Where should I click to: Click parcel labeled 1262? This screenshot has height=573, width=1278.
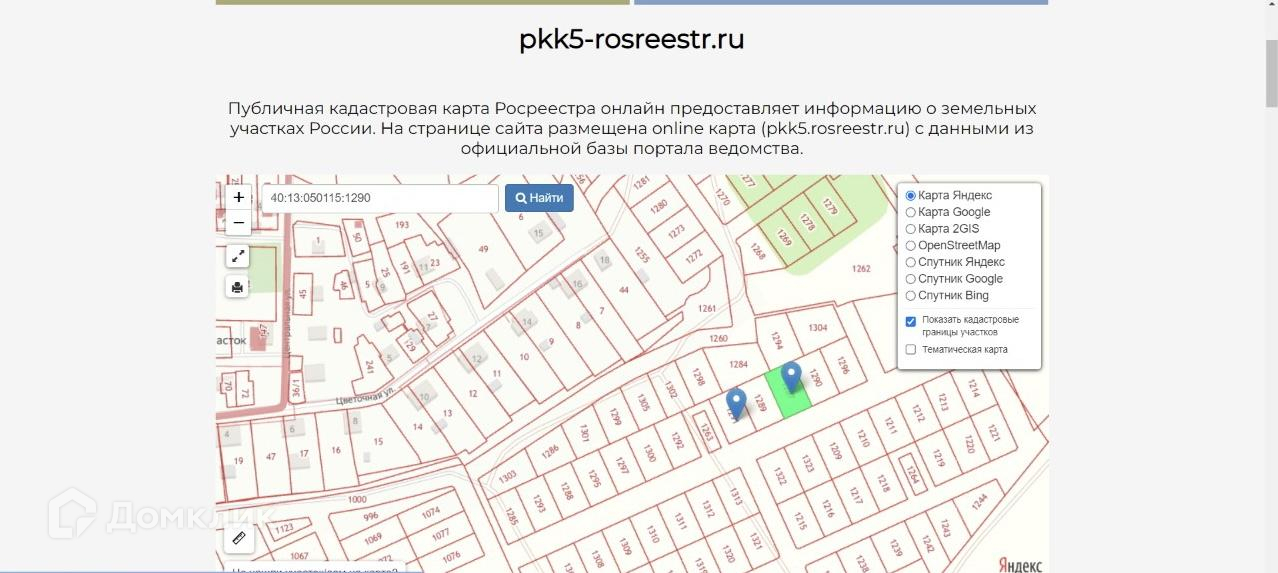click(x=861, y=269)
